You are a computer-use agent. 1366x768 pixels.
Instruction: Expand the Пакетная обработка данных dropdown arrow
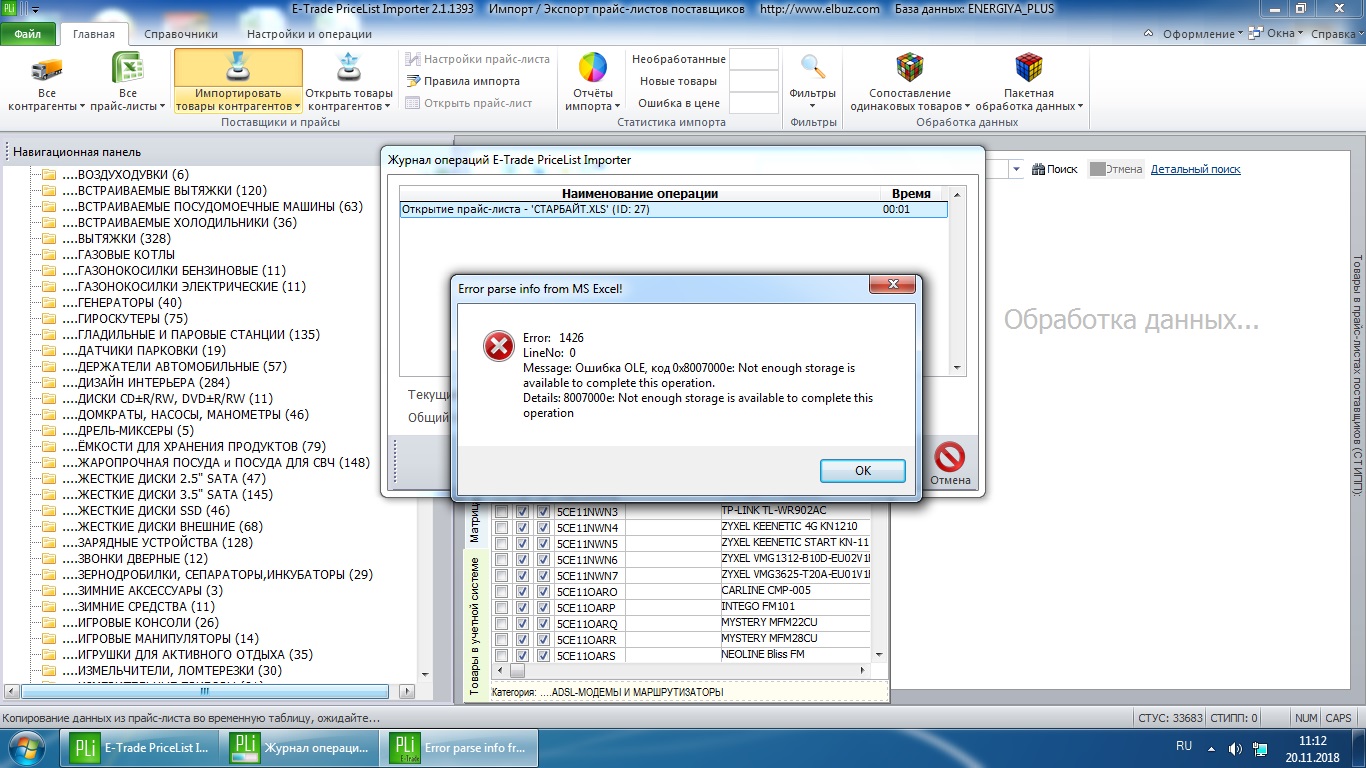point(1081,107)
